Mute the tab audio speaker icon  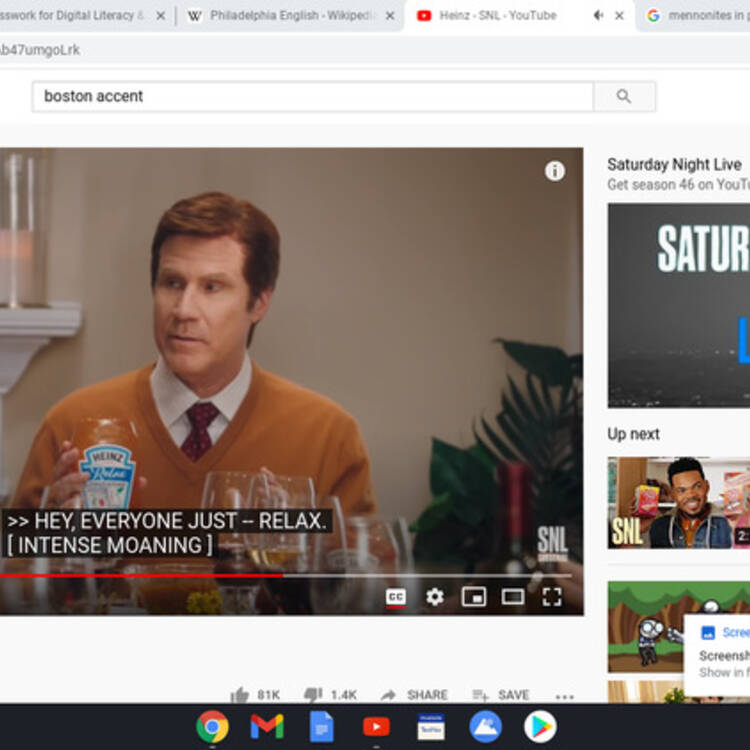pyautogui.click(x=598, y=16)
